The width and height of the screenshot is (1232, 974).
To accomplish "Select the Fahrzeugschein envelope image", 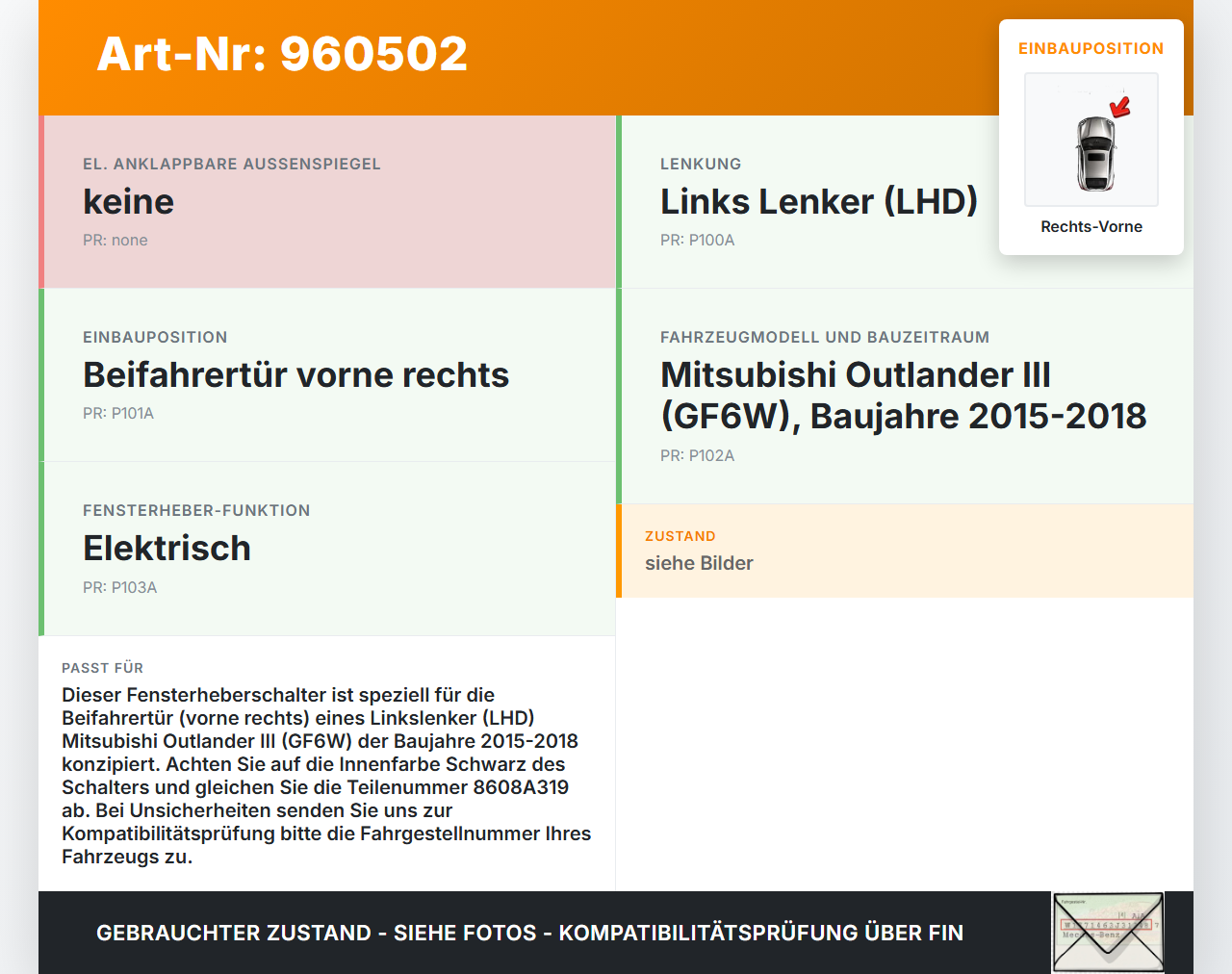I will tap(1107, 932).
